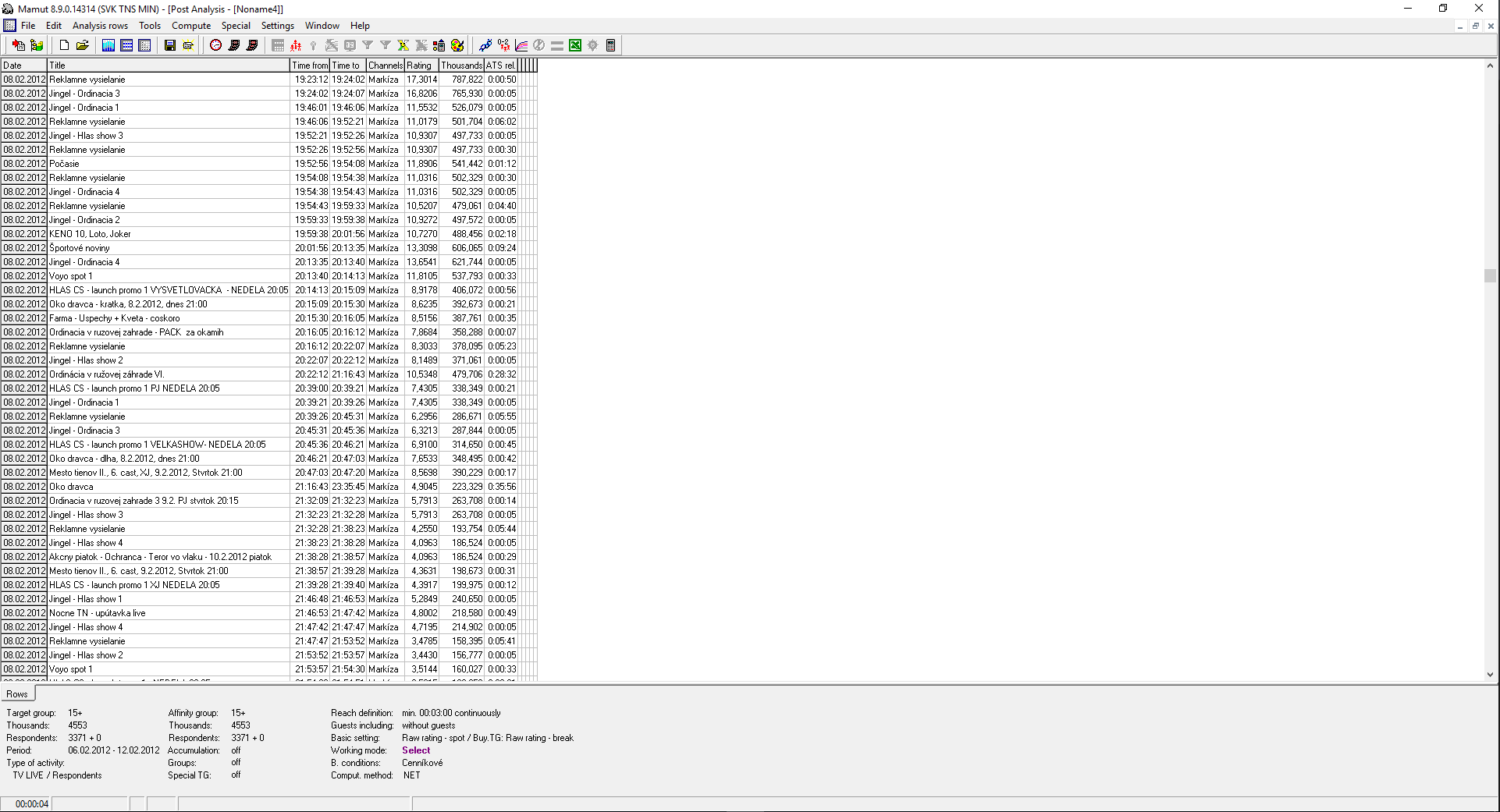The width and height of the screenshot is (1500, 812).
Task: Click the blue table grid view icon
Action: point(126,45)
